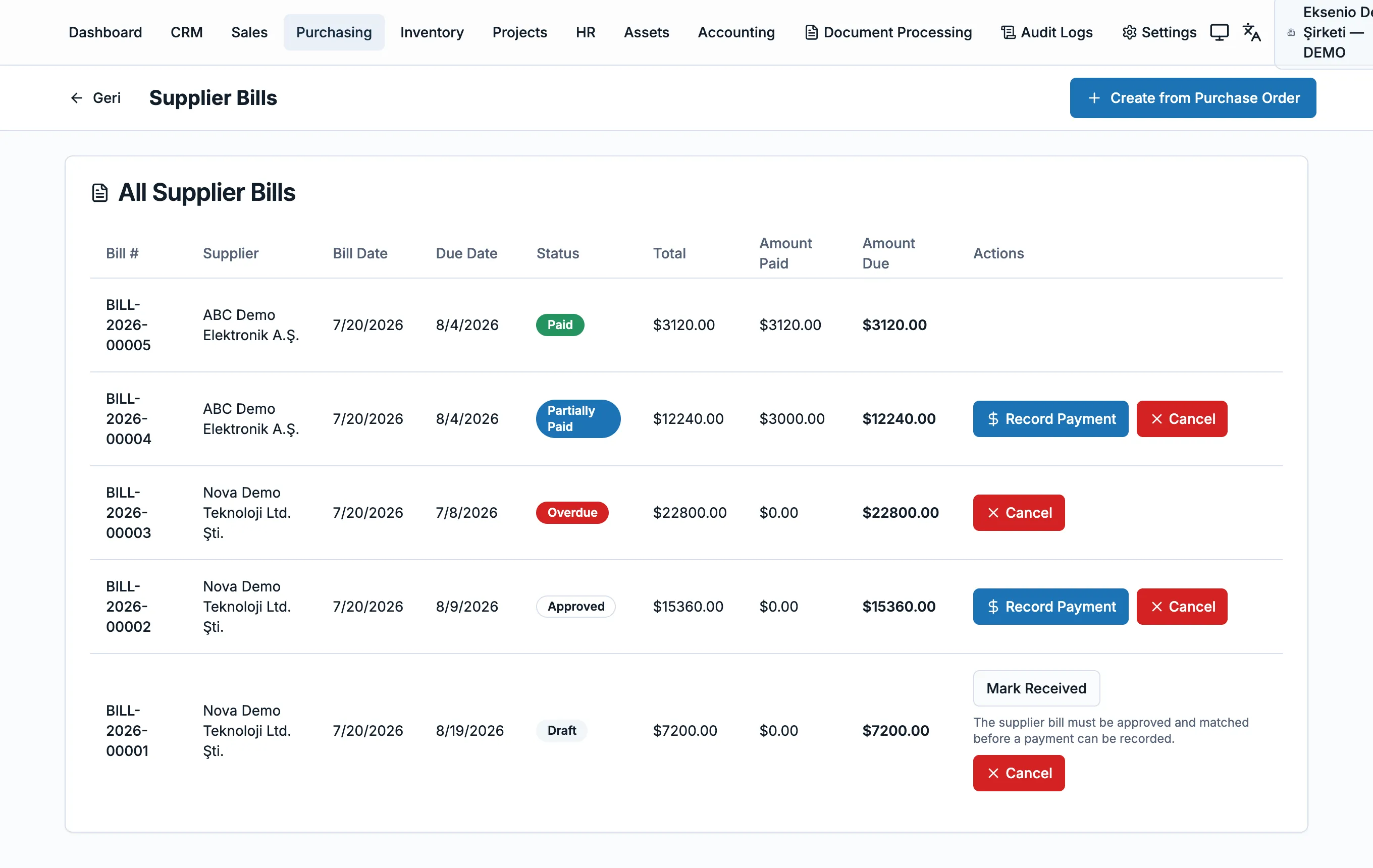Record Payment for BILL-2026-00002
The width and height of the screenshot is (1373, 868).
(1050, 607)
